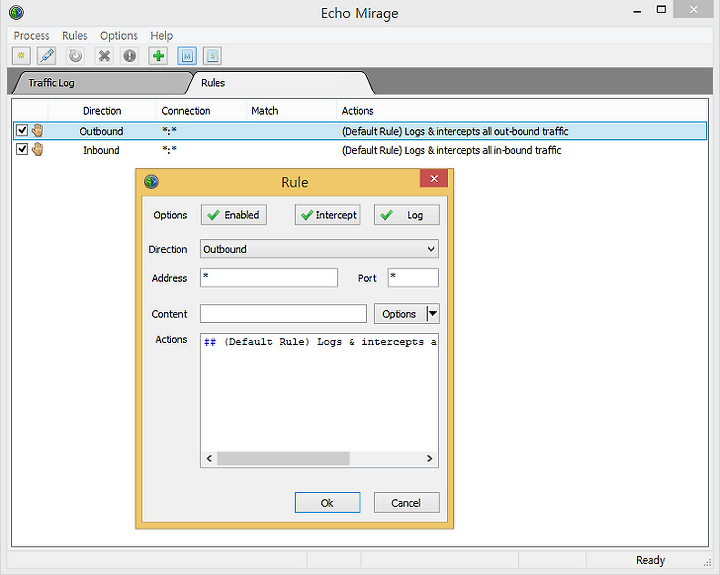Open the Rules menu
Screen dimensions: 720x575
[x=74, y=35]
